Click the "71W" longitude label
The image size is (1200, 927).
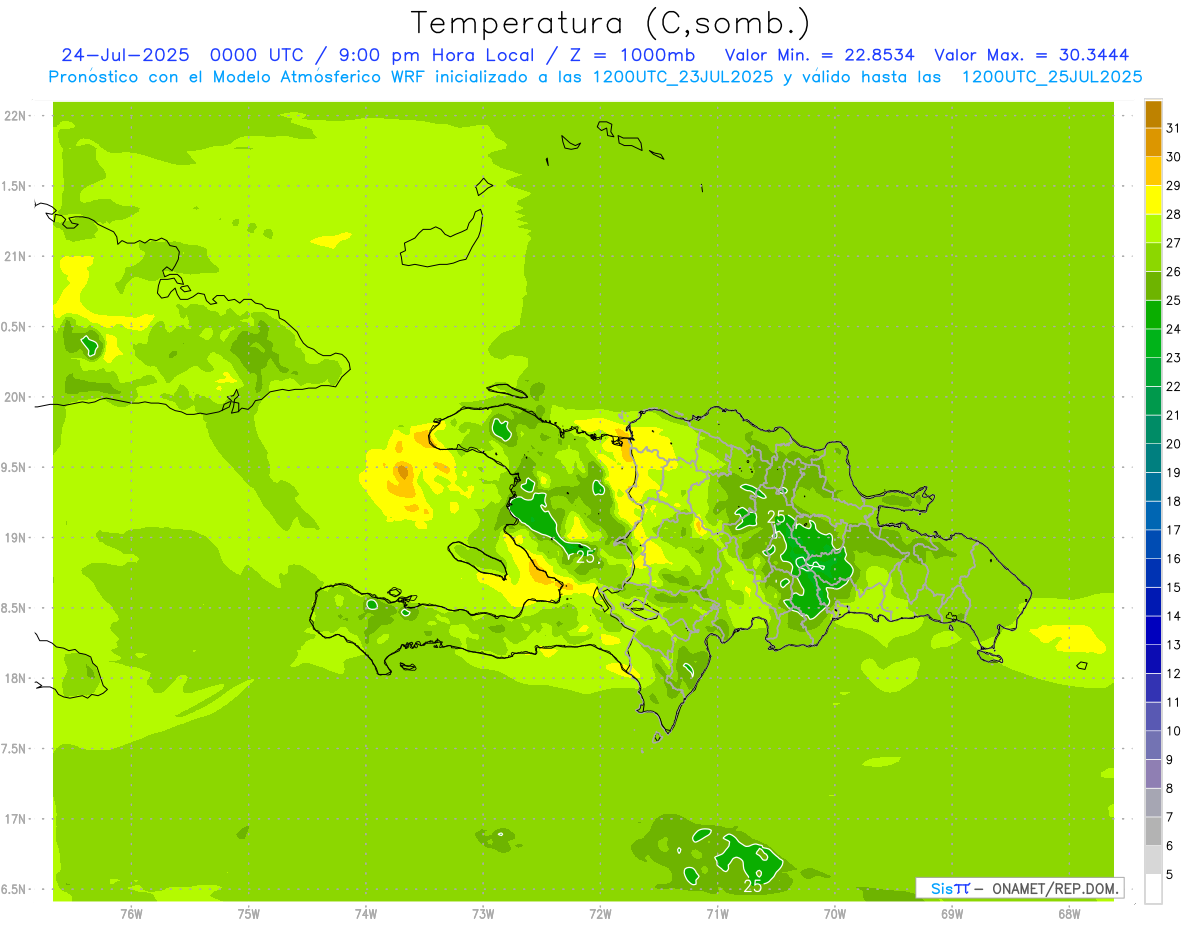pos(717,914)
